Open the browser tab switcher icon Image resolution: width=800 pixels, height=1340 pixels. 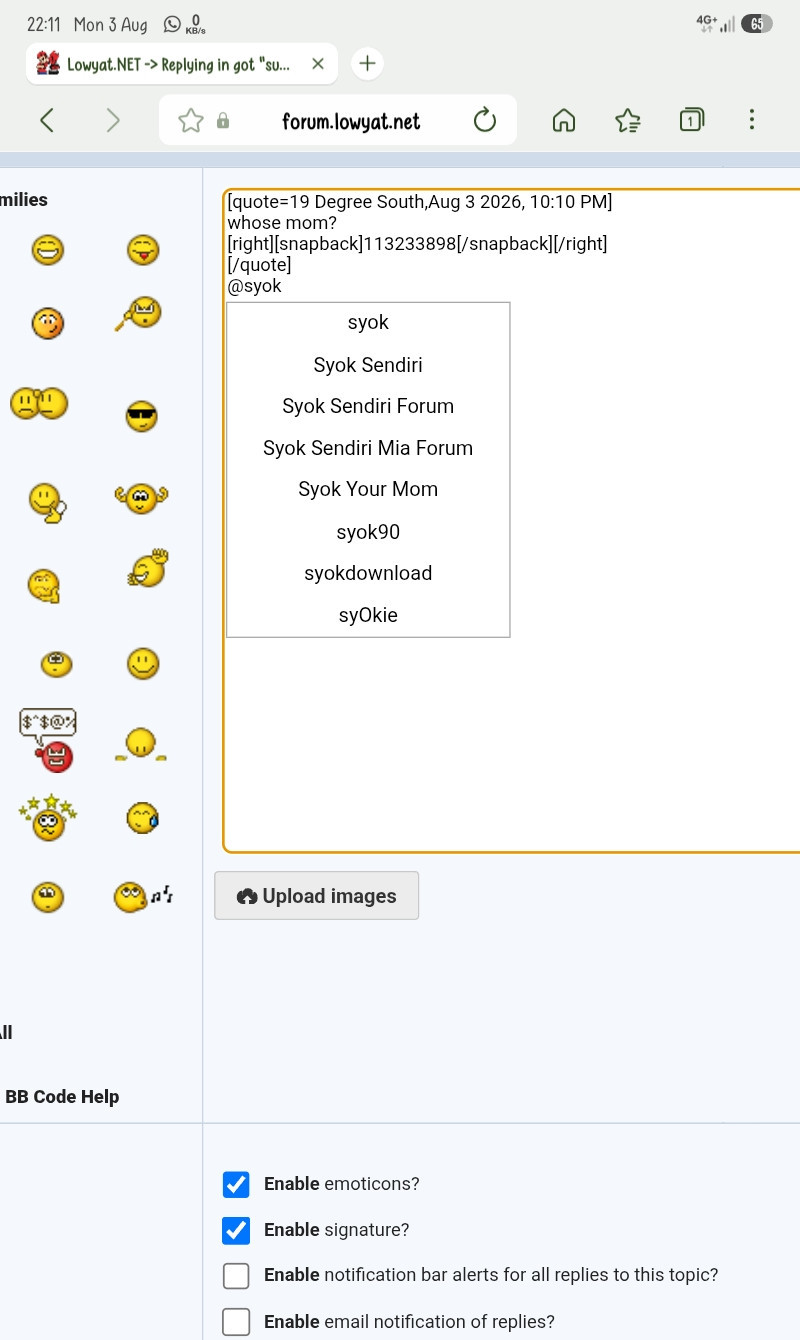point(691,121)
